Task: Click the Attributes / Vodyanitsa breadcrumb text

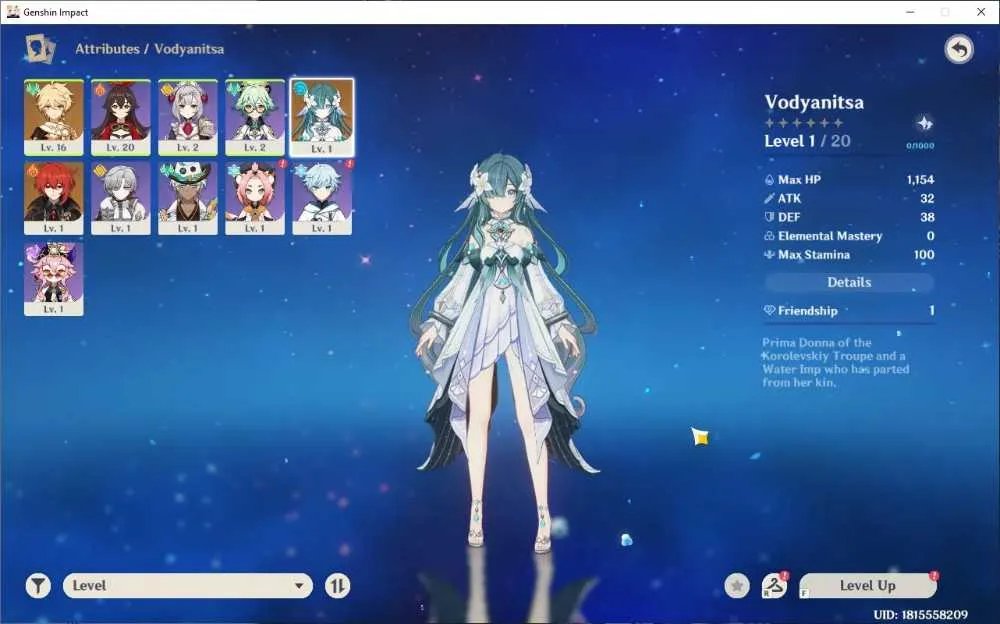Action: coord(150,49)
